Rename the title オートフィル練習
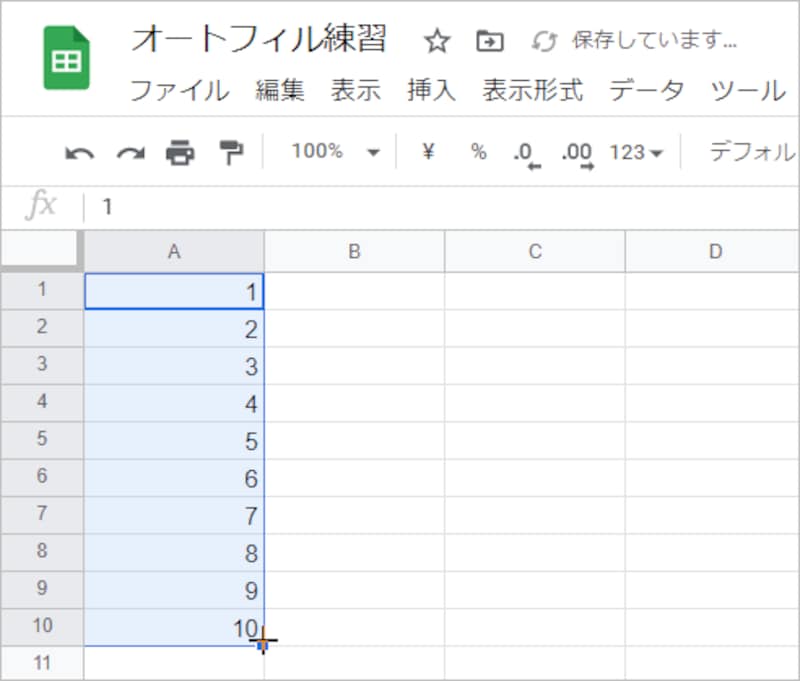800x681 pixels. click(260, 41)
